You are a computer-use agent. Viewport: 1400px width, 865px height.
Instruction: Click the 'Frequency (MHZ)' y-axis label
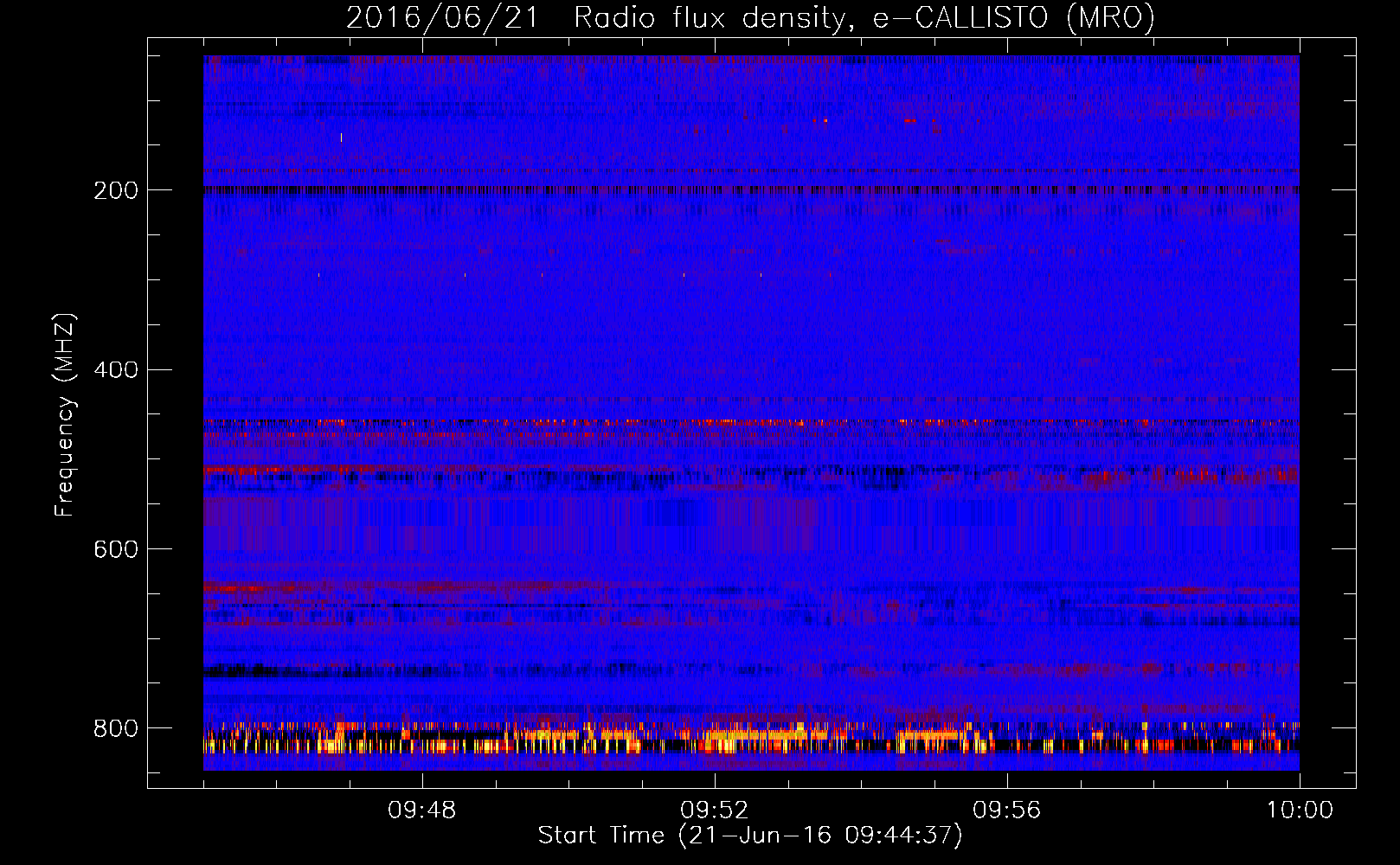66,414
